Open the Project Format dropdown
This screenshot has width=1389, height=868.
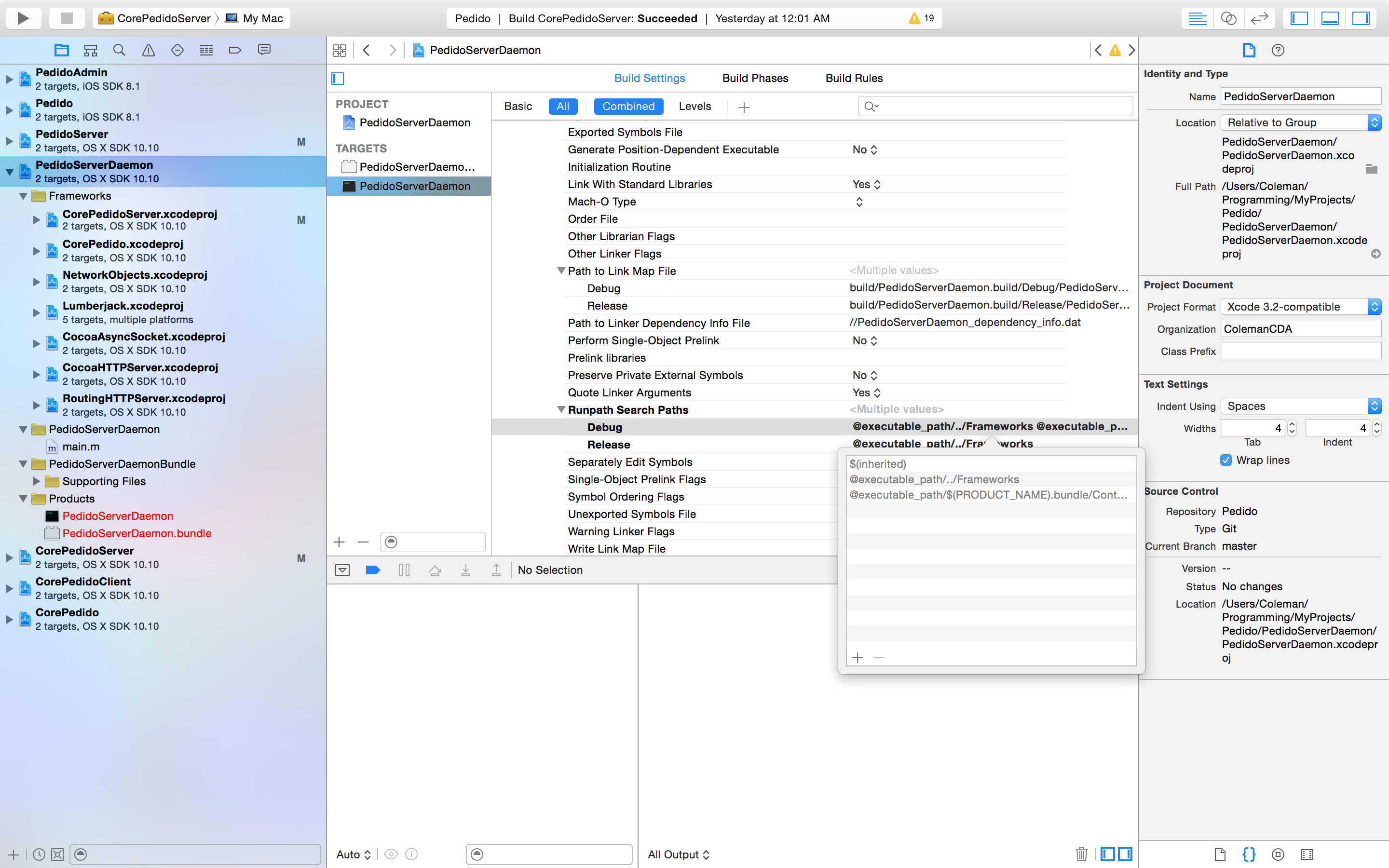coord(1301,307)
